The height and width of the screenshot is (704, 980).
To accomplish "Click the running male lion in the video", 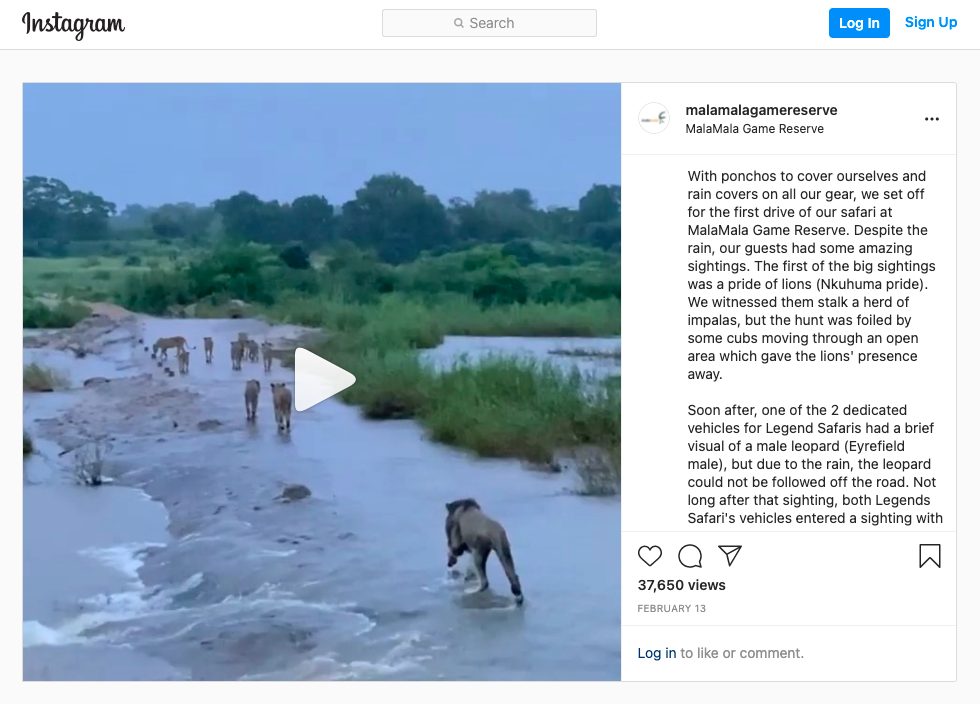I will (x=482, y=550).
